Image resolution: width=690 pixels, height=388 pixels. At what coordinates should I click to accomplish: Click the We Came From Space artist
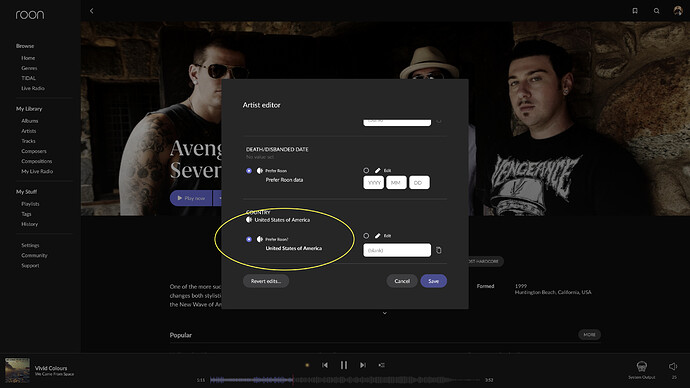55,374
